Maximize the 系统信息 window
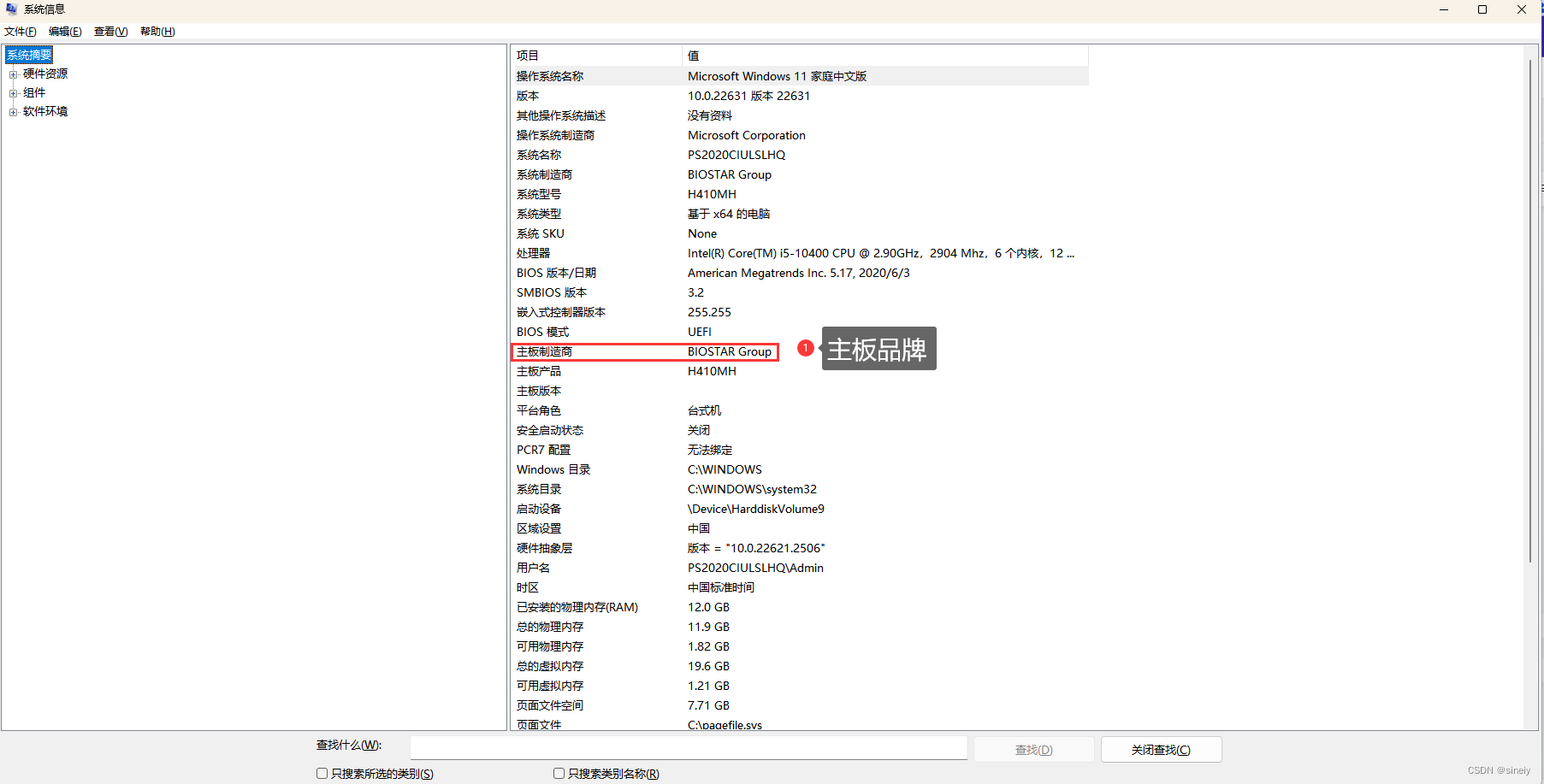The width and height of the screenshot is (1544, 784). (1482, 10)
